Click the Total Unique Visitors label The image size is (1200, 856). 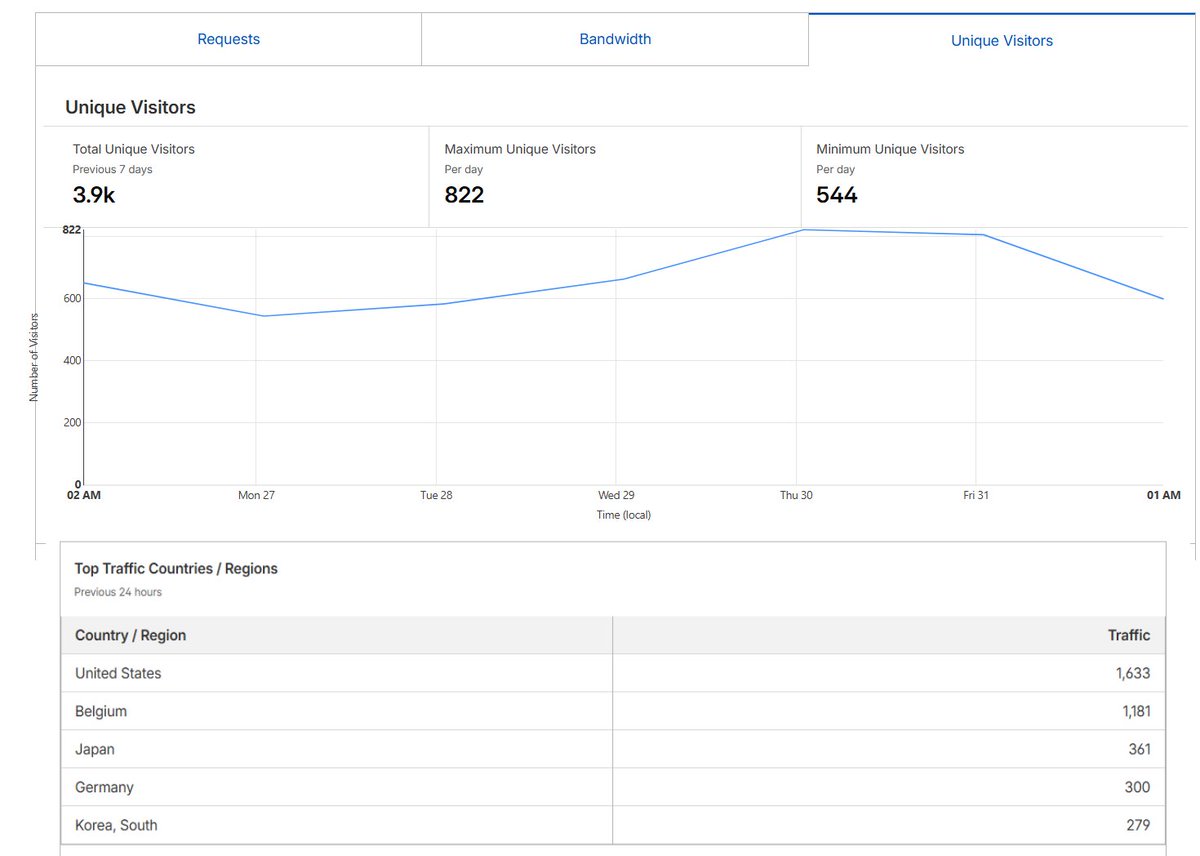coord(134,149)
